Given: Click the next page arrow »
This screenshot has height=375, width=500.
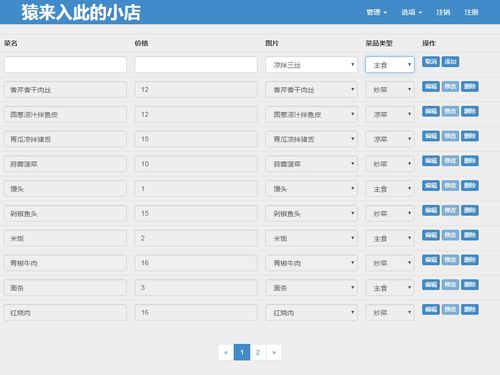Looking at the screenshot, I should (274, 352).
